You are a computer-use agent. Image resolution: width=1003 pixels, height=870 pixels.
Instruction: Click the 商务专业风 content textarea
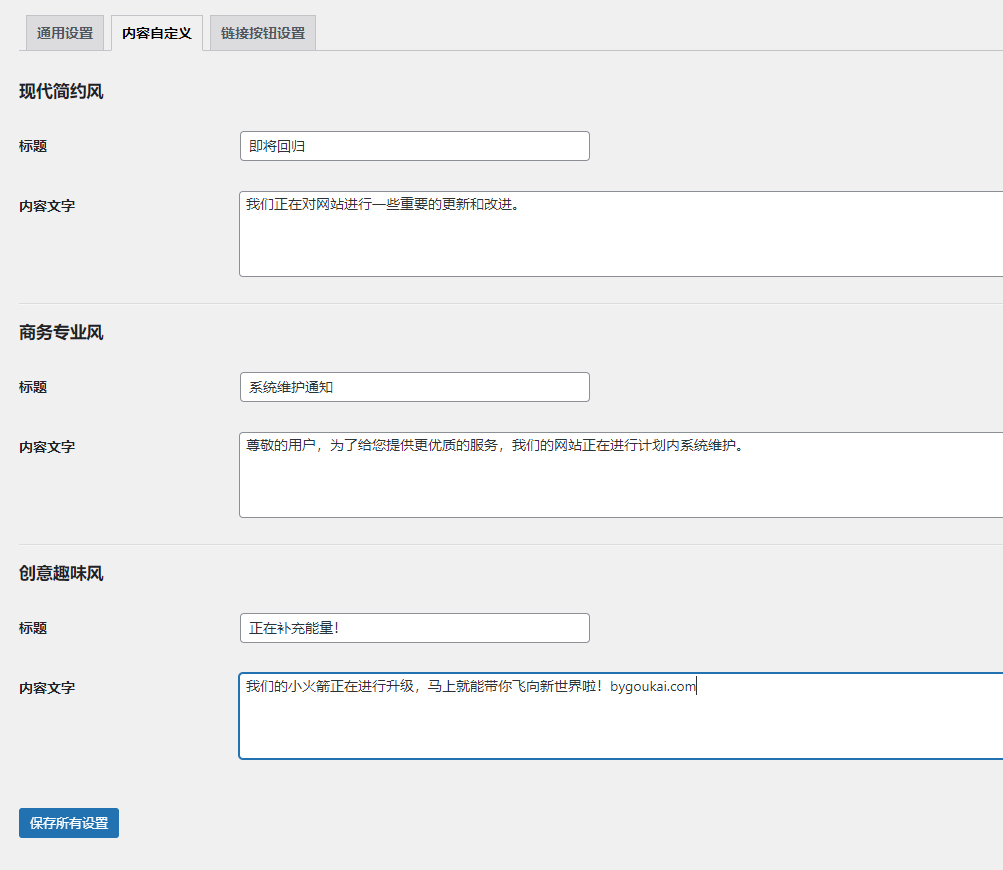[621, 475]
